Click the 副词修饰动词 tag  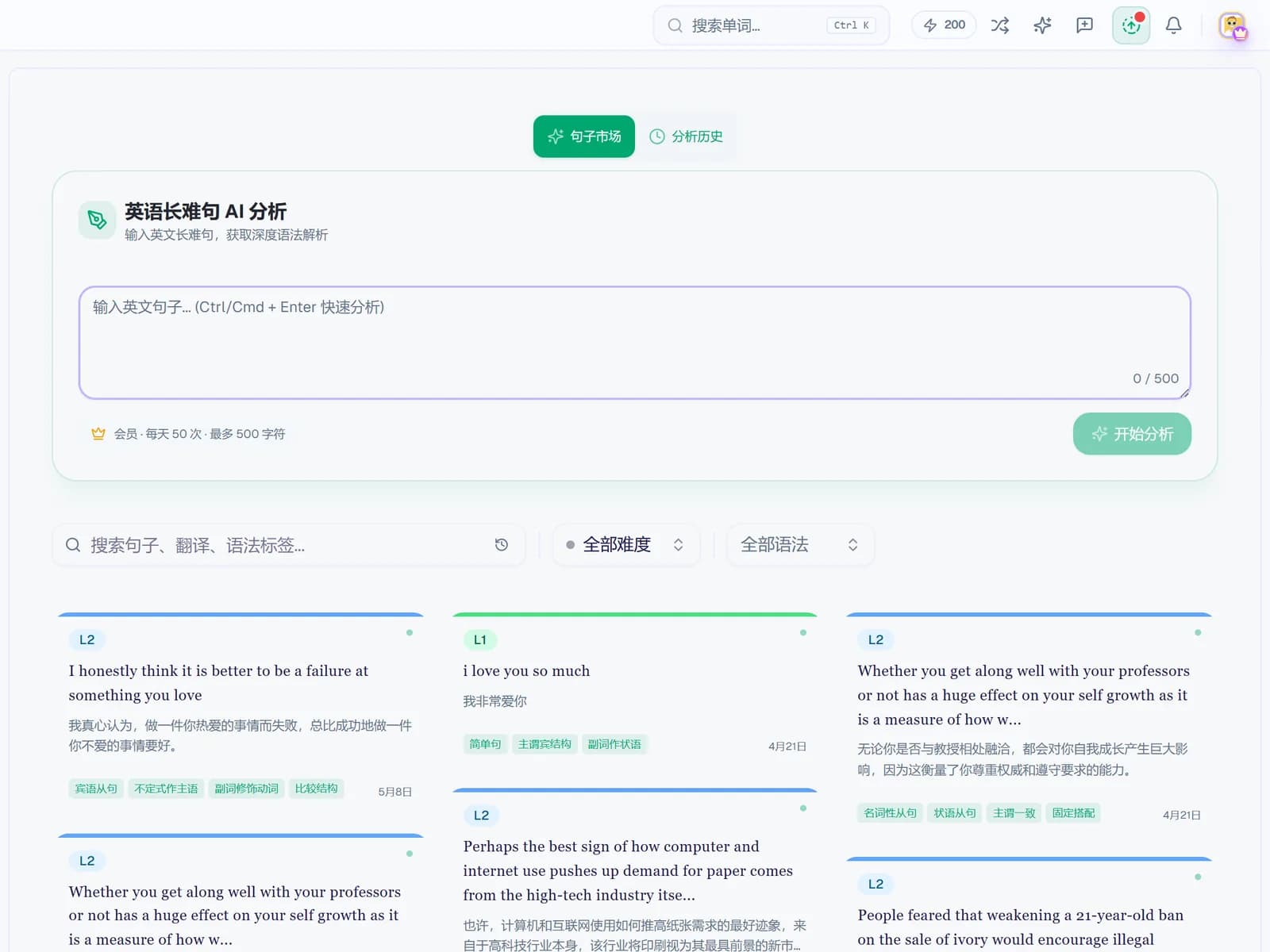(x=247, y=789)
